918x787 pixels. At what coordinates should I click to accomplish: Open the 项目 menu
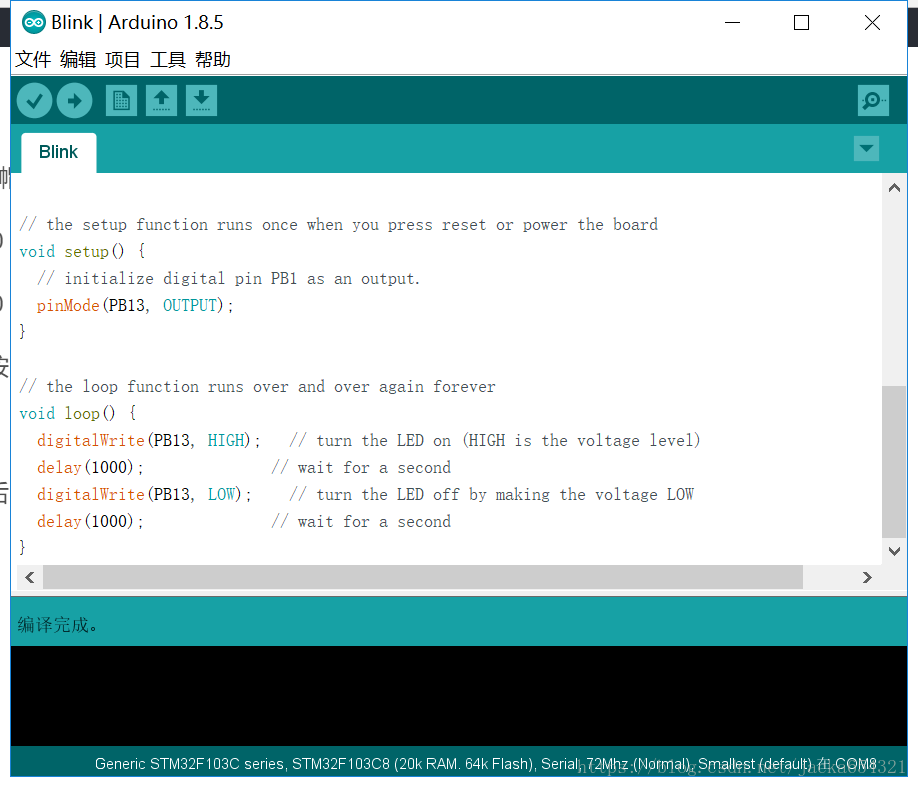(x=123, y=59)
